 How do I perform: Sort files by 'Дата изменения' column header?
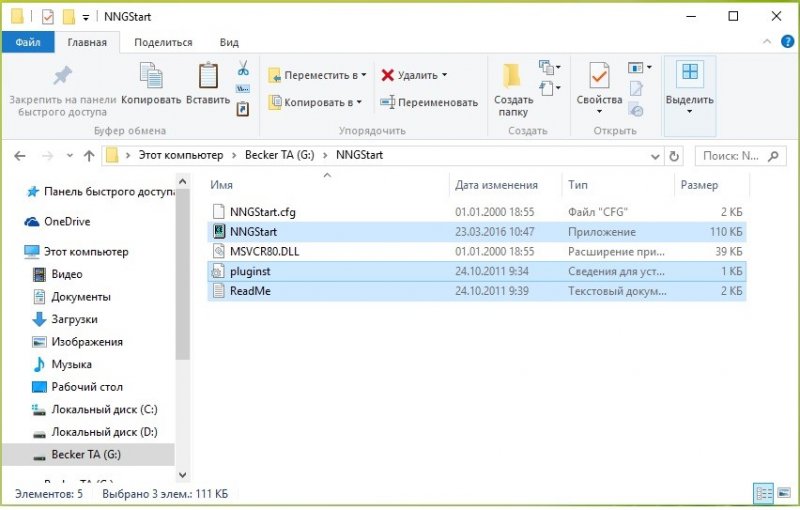pyautogui.click(x=496, y=185)
